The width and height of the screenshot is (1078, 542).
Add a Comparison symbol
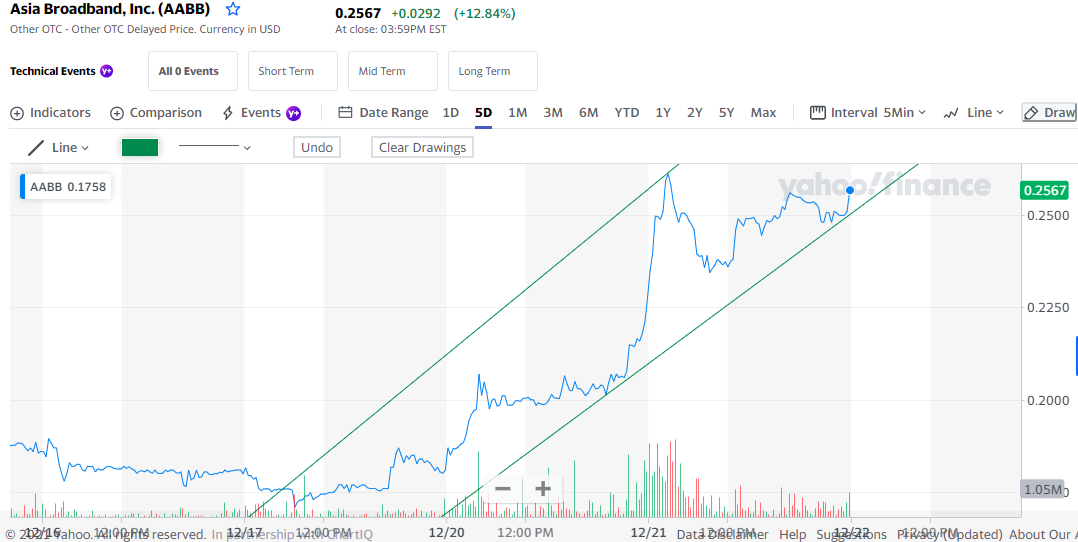(156, 113)
